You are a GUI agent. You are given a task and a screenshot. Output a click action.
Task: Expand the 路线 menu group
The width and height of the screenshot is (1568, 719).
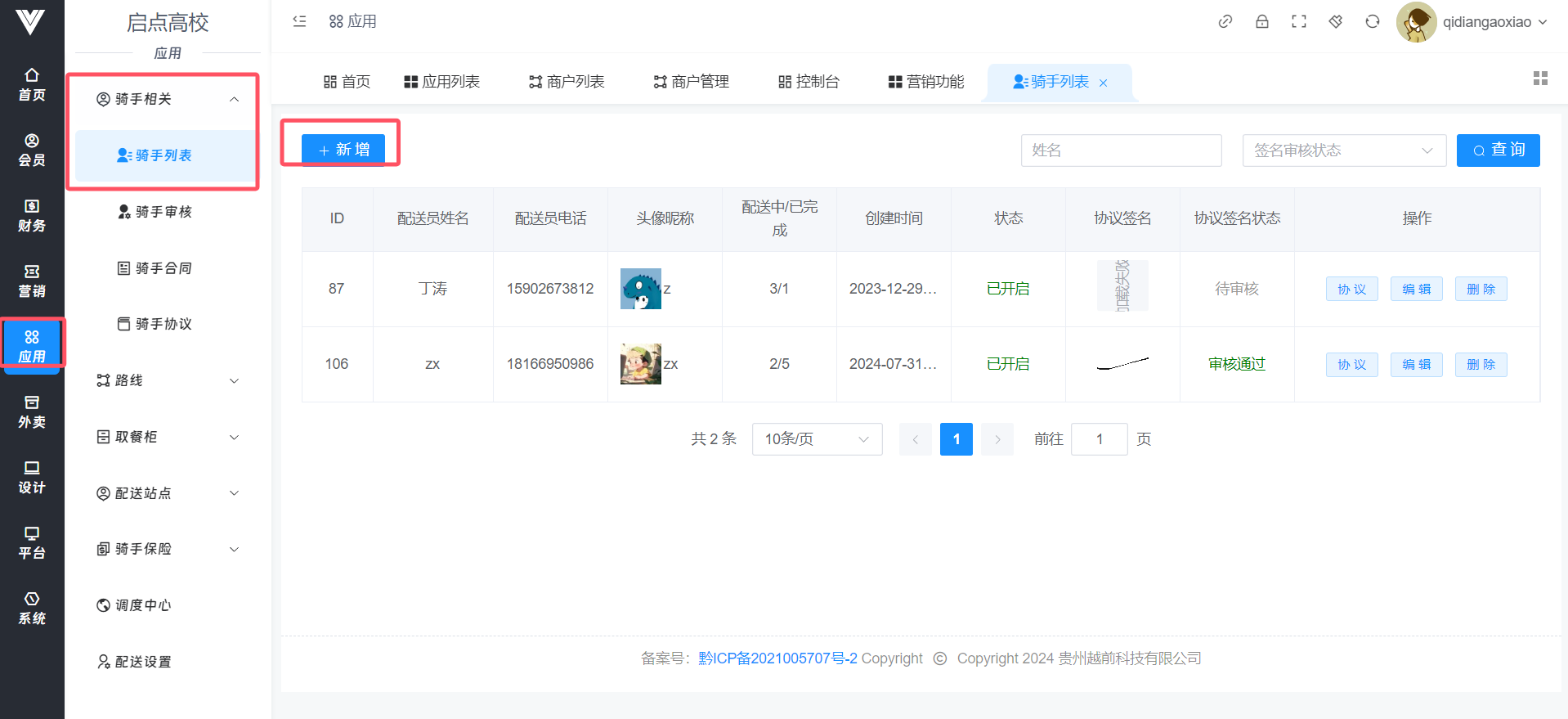168,380
